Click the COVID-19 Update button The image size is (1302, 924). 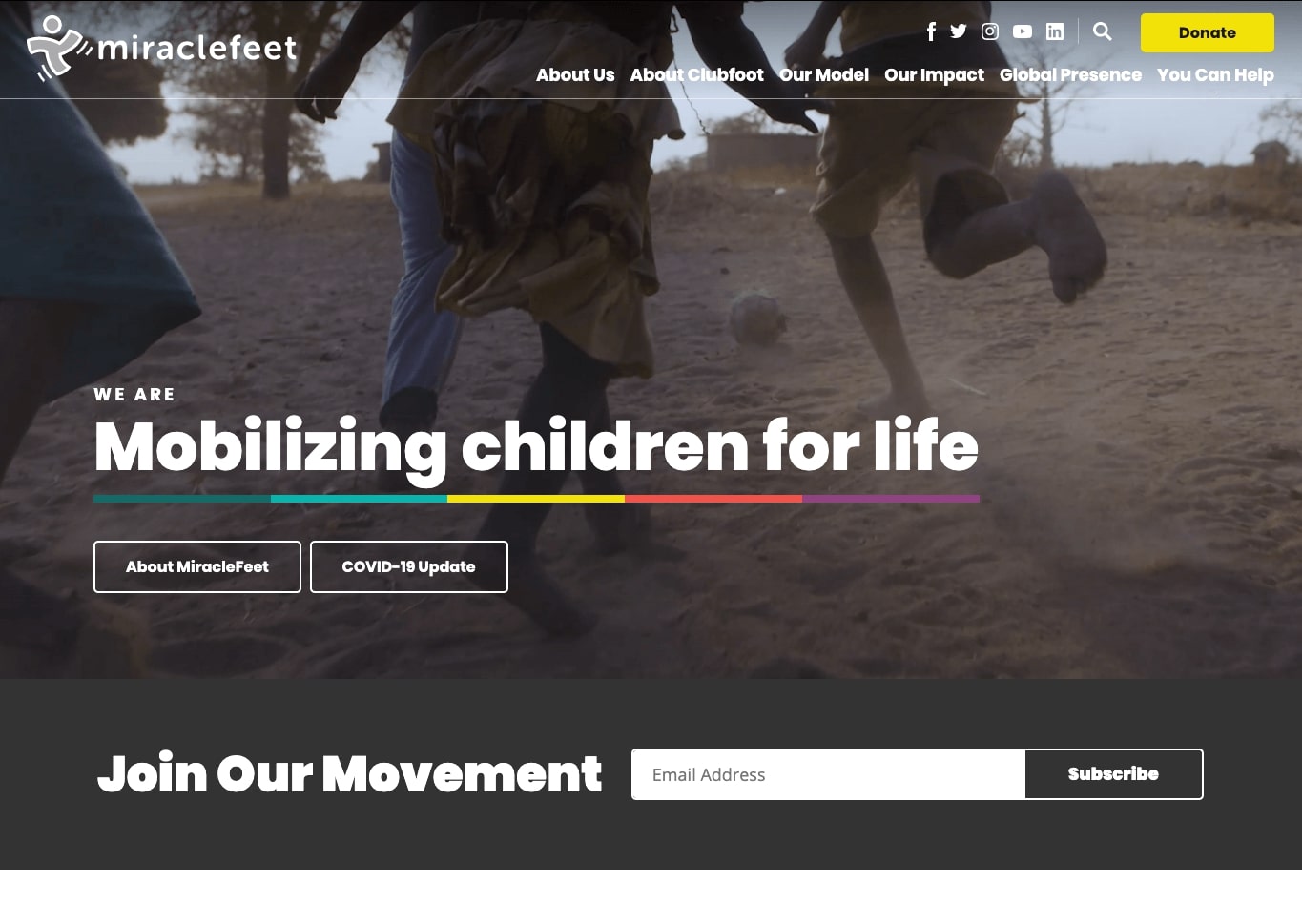[x=409, y=566]
